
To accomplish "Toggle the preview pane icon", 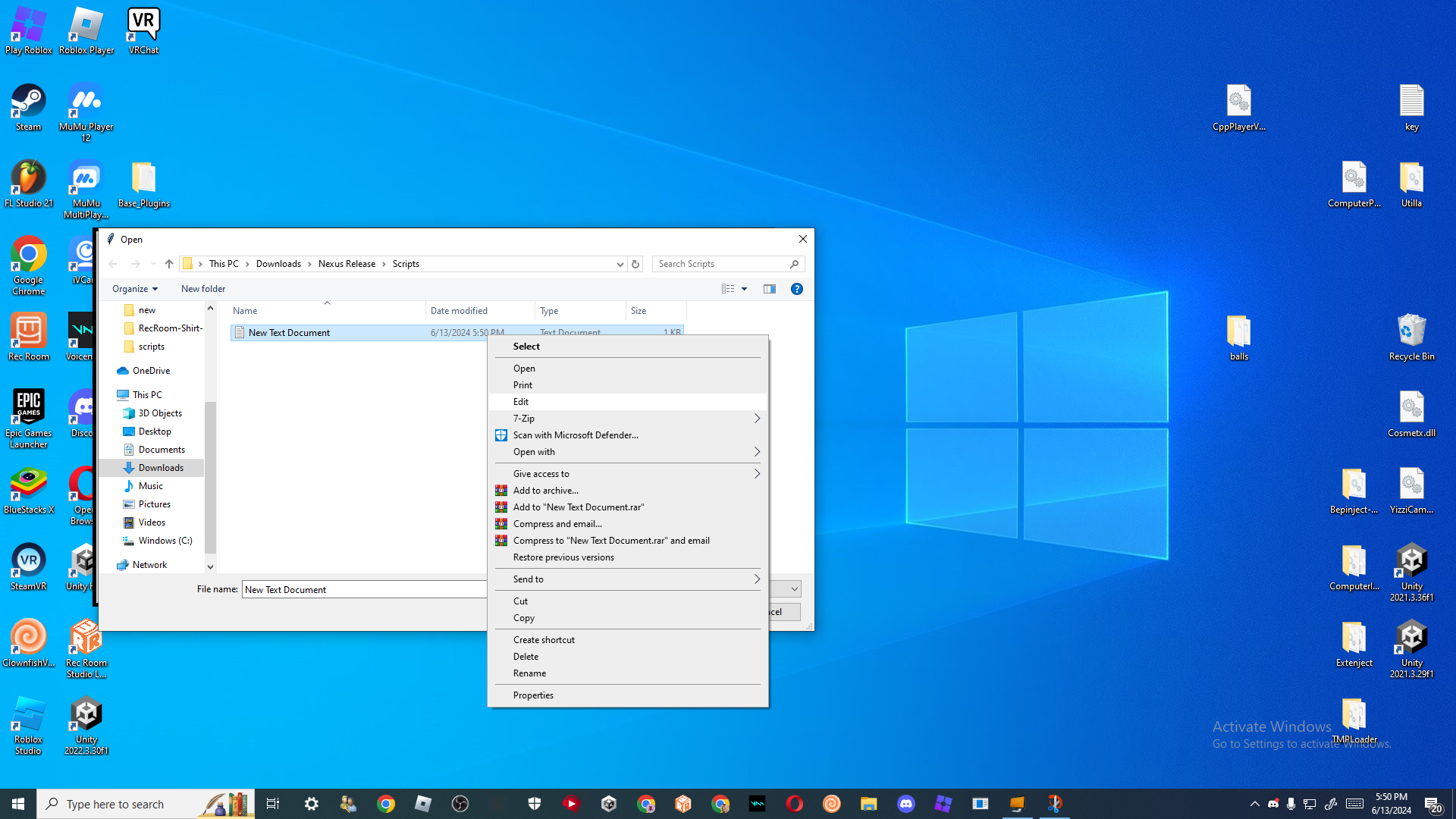I will (x=770, y=289).
